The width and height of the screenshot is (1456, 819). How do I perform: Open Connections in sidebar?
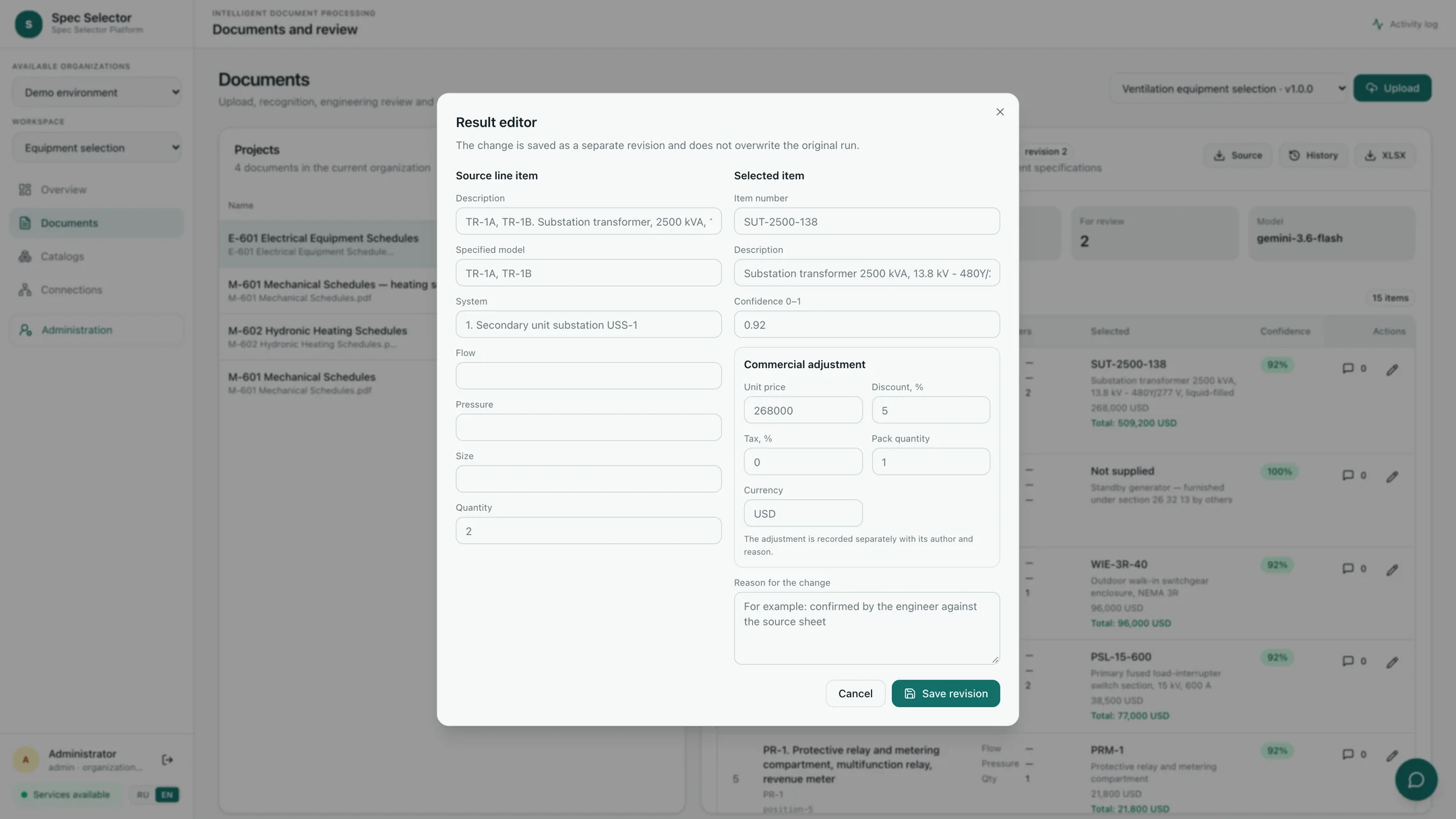point(96,290)
